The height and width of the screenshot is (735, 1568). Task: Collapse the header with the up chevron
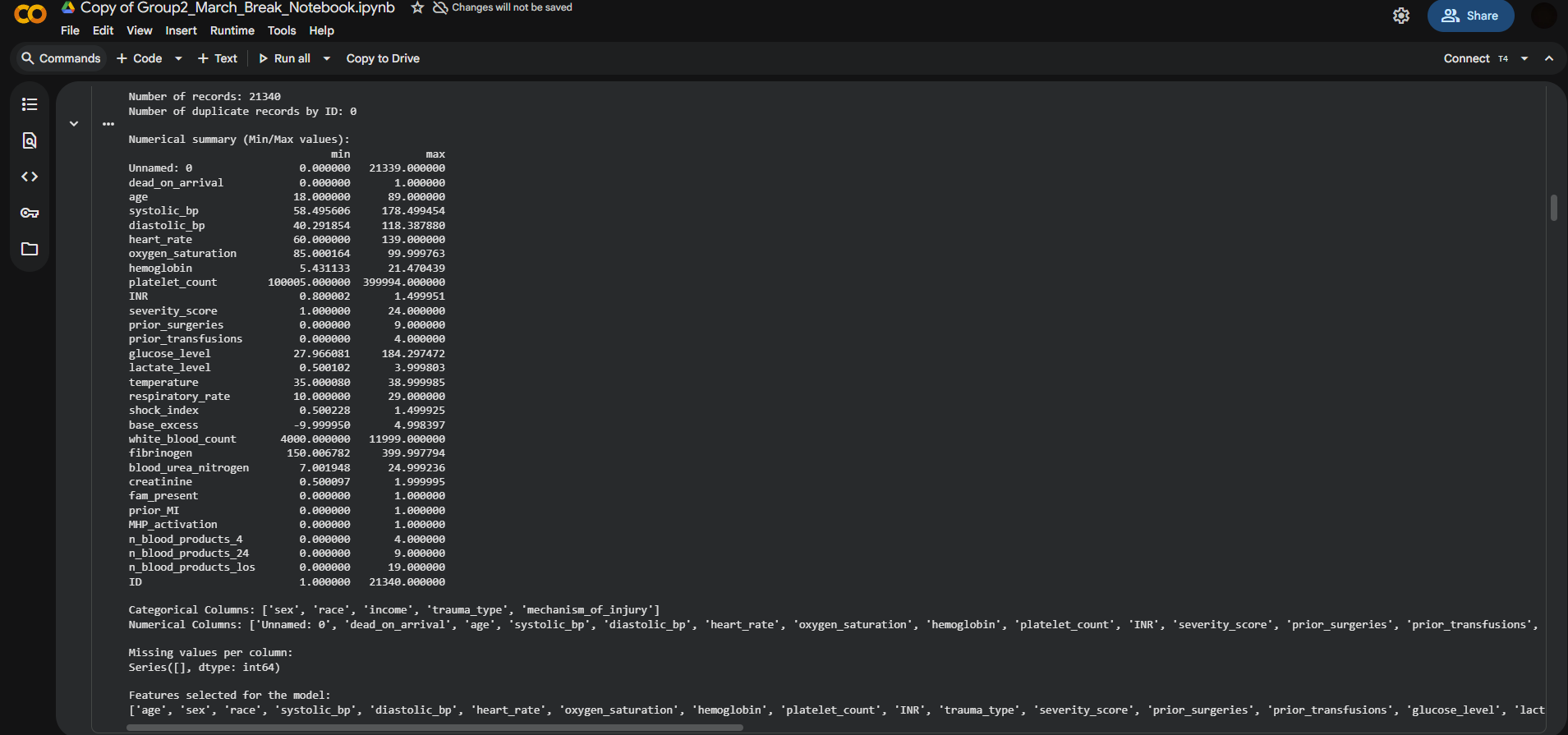[x=1549, y=58]
